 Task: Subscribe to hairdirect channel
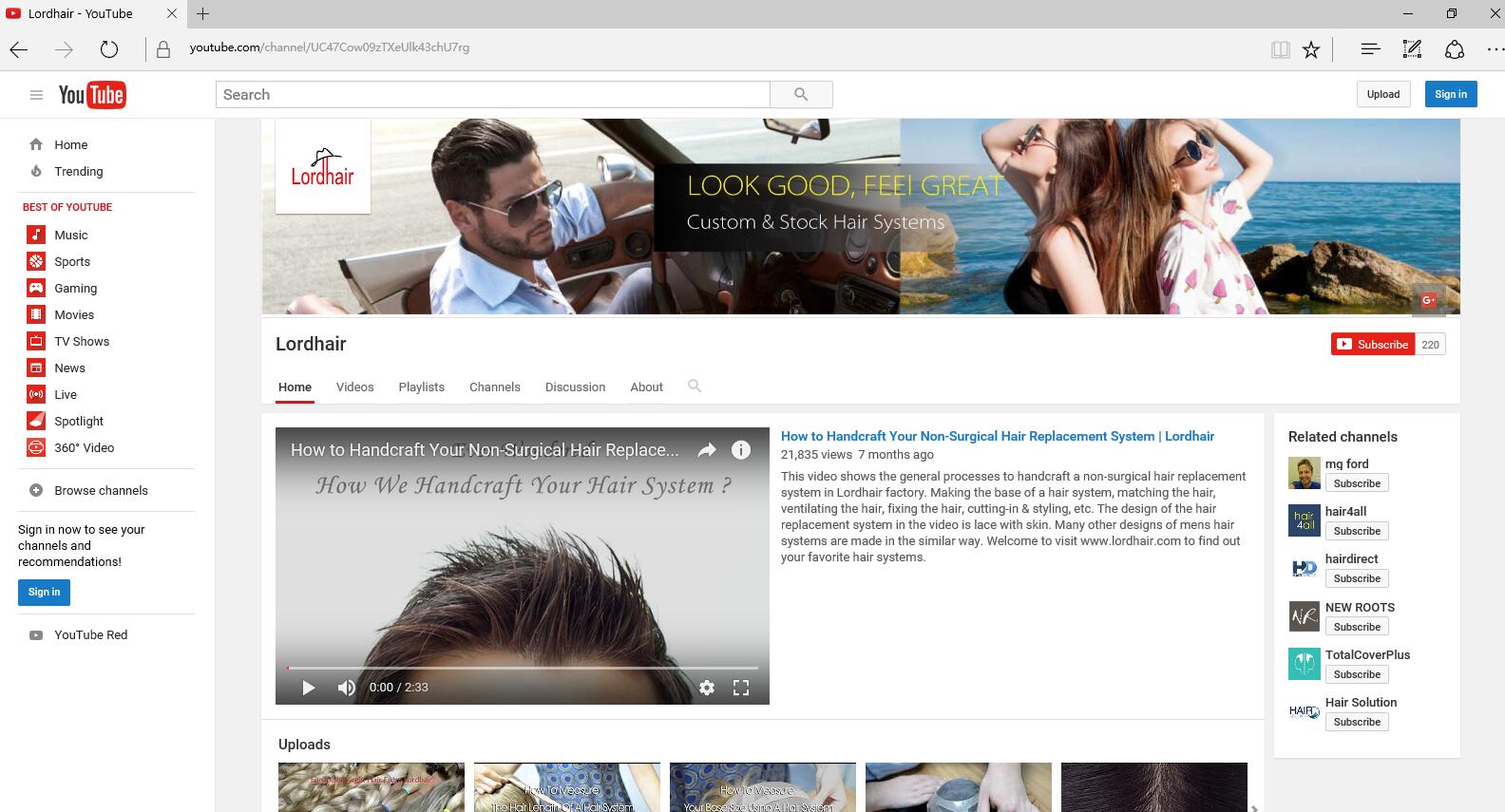[x=1357, y=578]
